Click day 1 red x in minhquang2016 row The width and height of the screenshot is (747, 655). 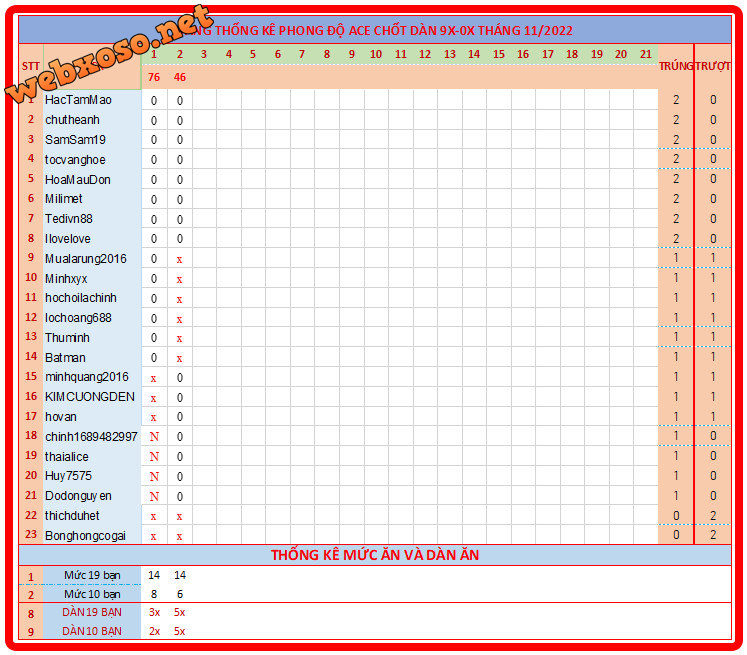coord(153,379)
